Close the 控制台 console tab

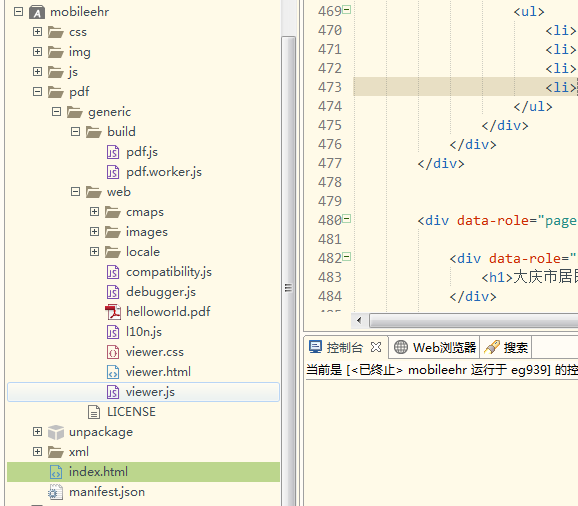(x=376, y=347)
